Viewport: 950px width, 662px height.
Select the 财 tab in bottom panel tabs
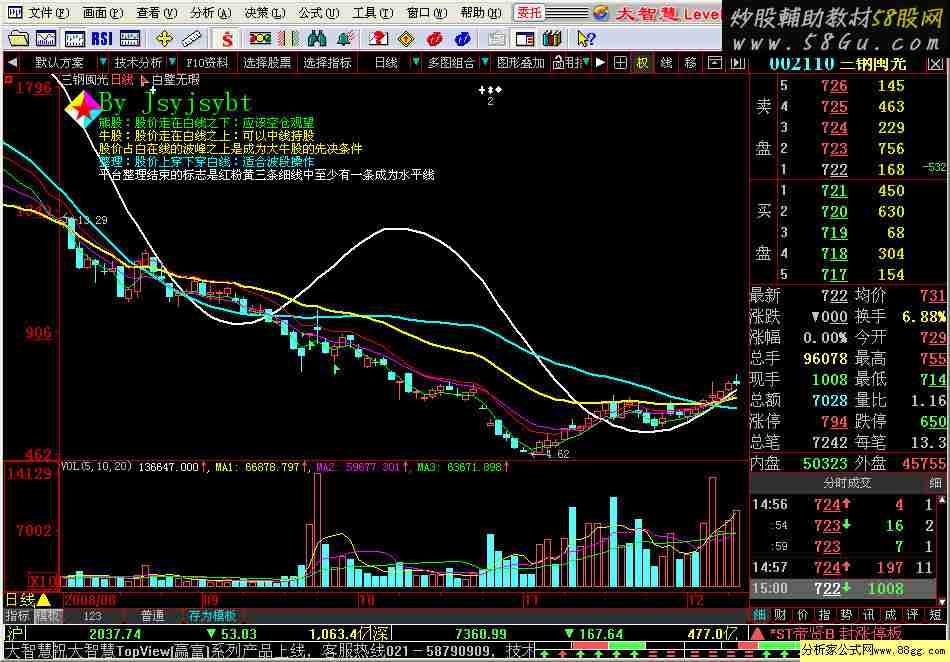coord(780,615)
